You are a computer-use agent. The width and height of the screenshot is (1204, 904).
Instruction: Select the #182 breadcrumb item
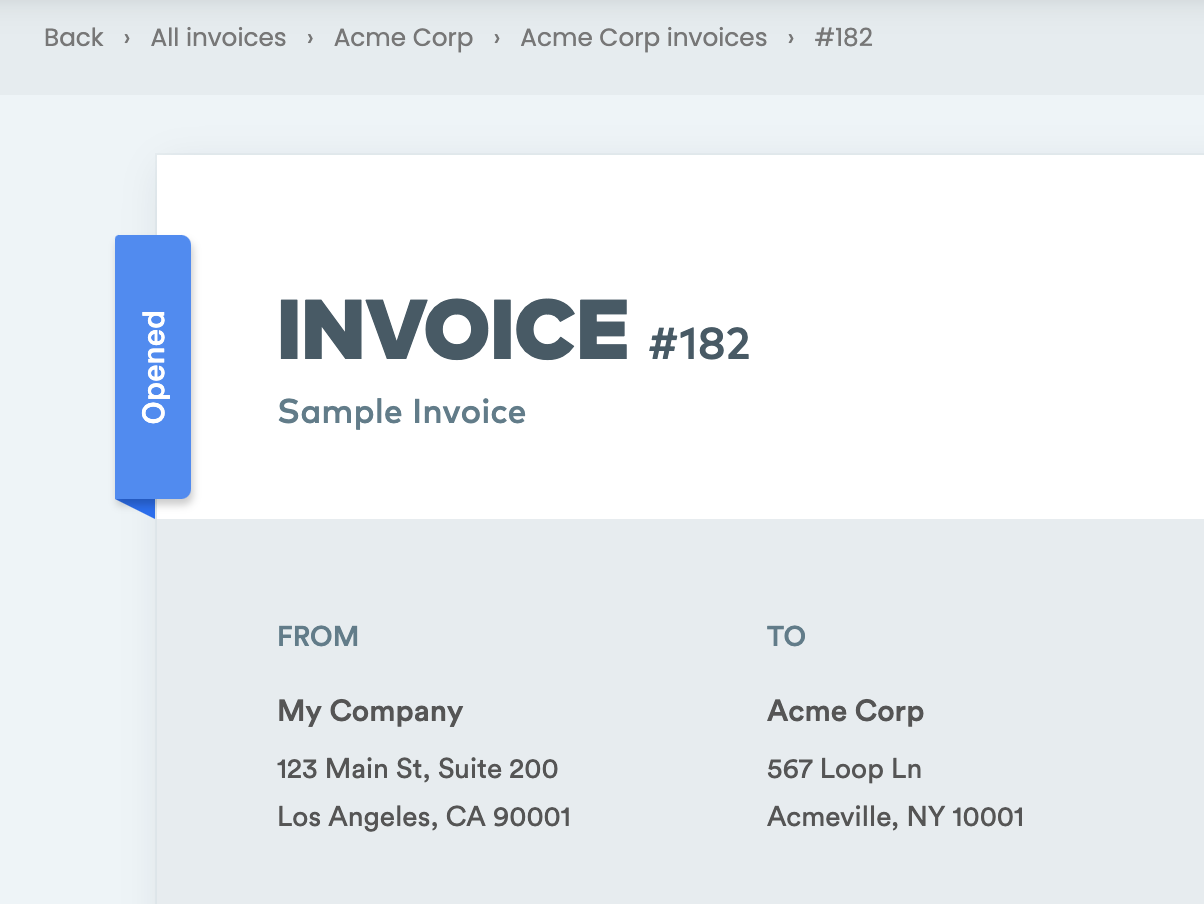tap(844, 37)
